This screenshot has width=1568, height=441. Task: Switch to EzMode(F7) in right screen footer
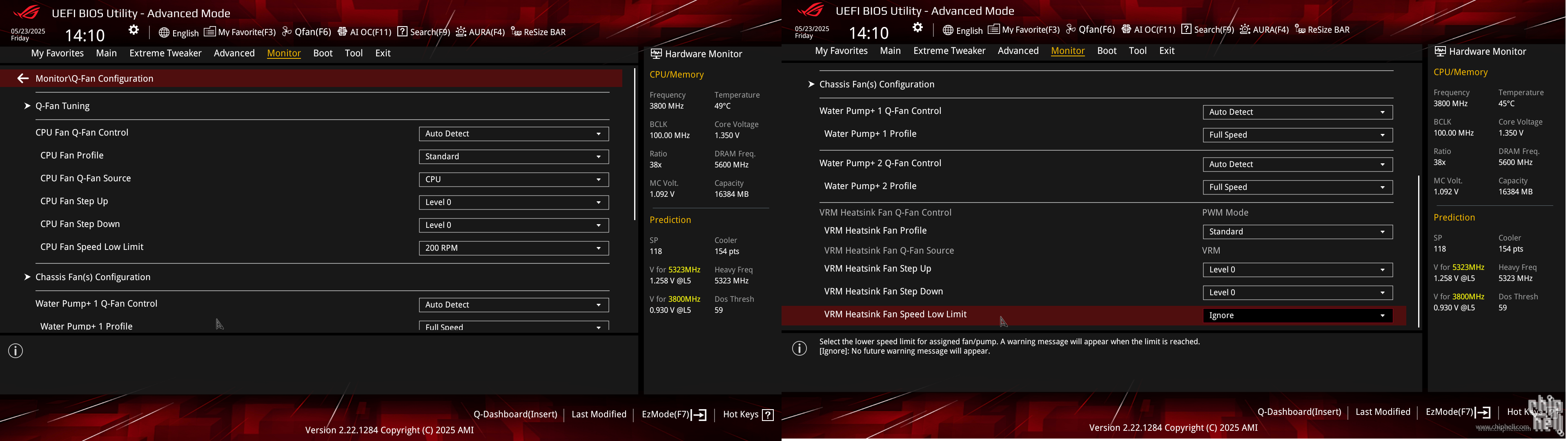tap(1458, 412)
